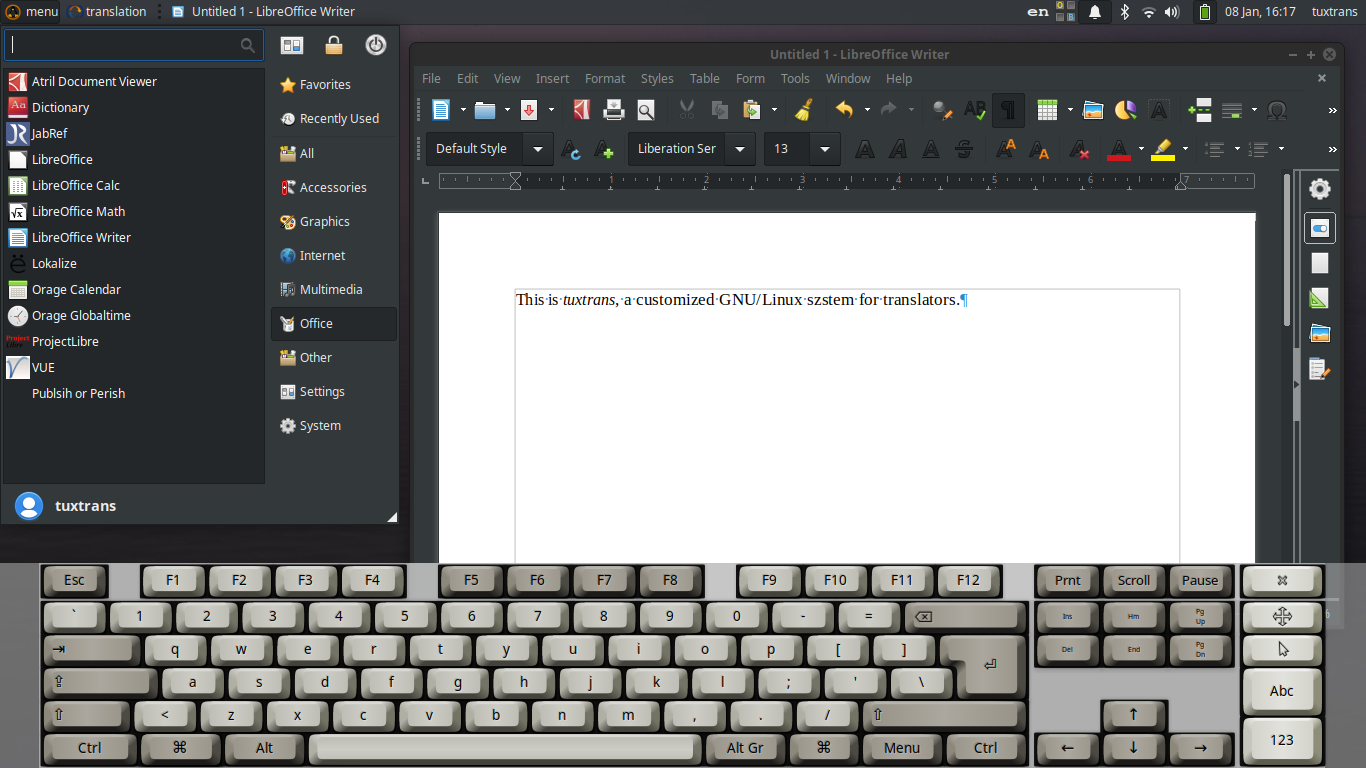Insert an image from the toolbar
Viewport: 1366px width, 768px height.
coord(1093,109)
